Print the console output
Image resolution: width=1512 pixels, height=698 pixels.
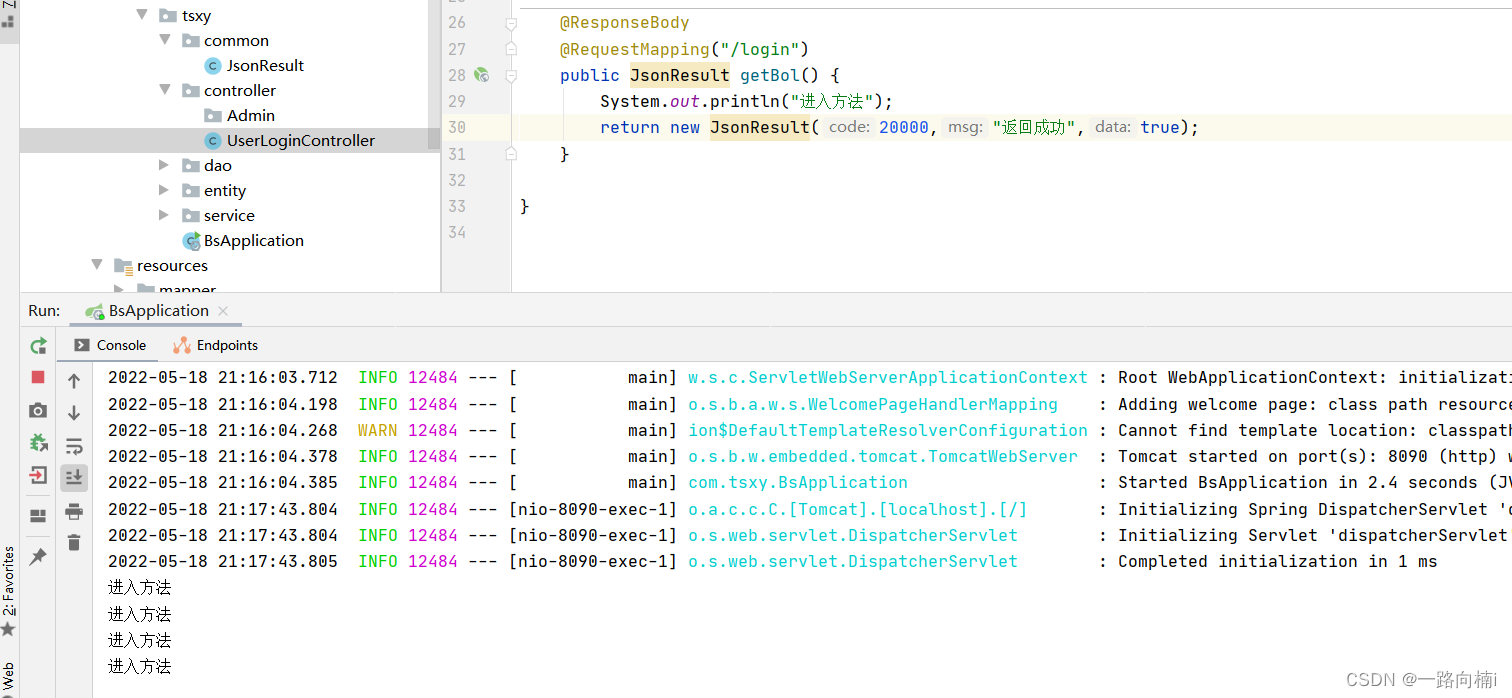point(74,511)
